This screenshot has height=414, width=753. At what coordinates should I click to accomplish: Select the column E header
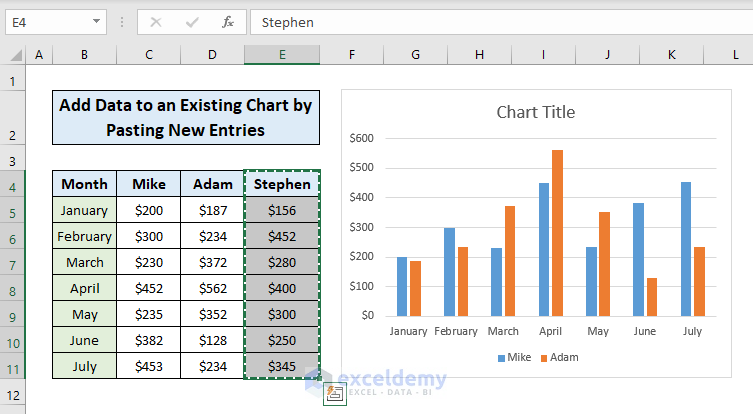tap(282, 55)
